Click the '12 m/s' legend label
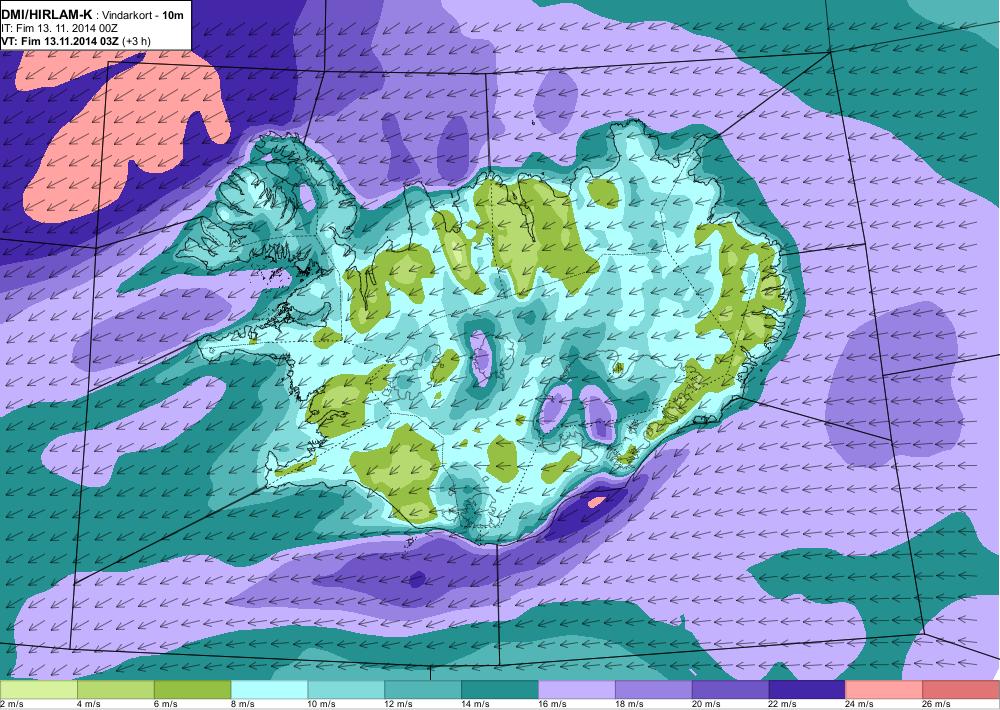 (399, 704)
